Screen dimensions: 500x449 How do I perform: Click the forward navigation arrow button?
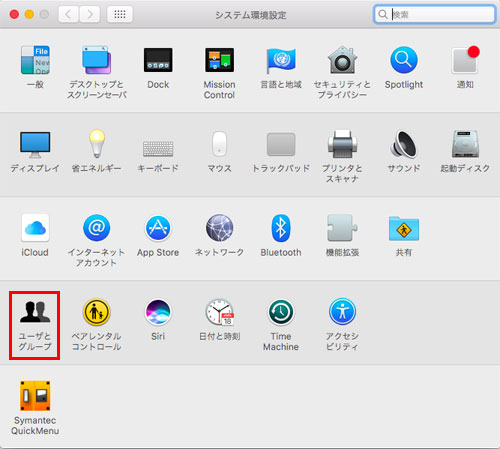coord(90,14)
